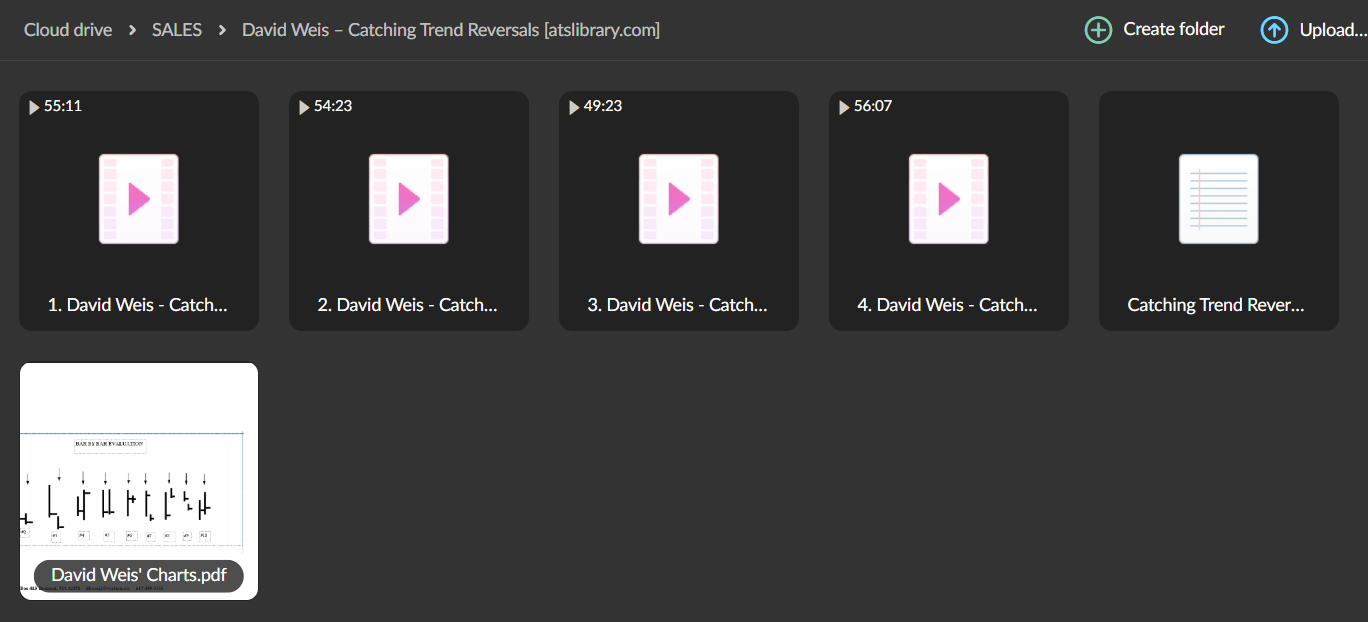The height and width of the screenshot is (622, 1368).
Task: Select the filename label of video 1
Action: (x=138, y=304)
